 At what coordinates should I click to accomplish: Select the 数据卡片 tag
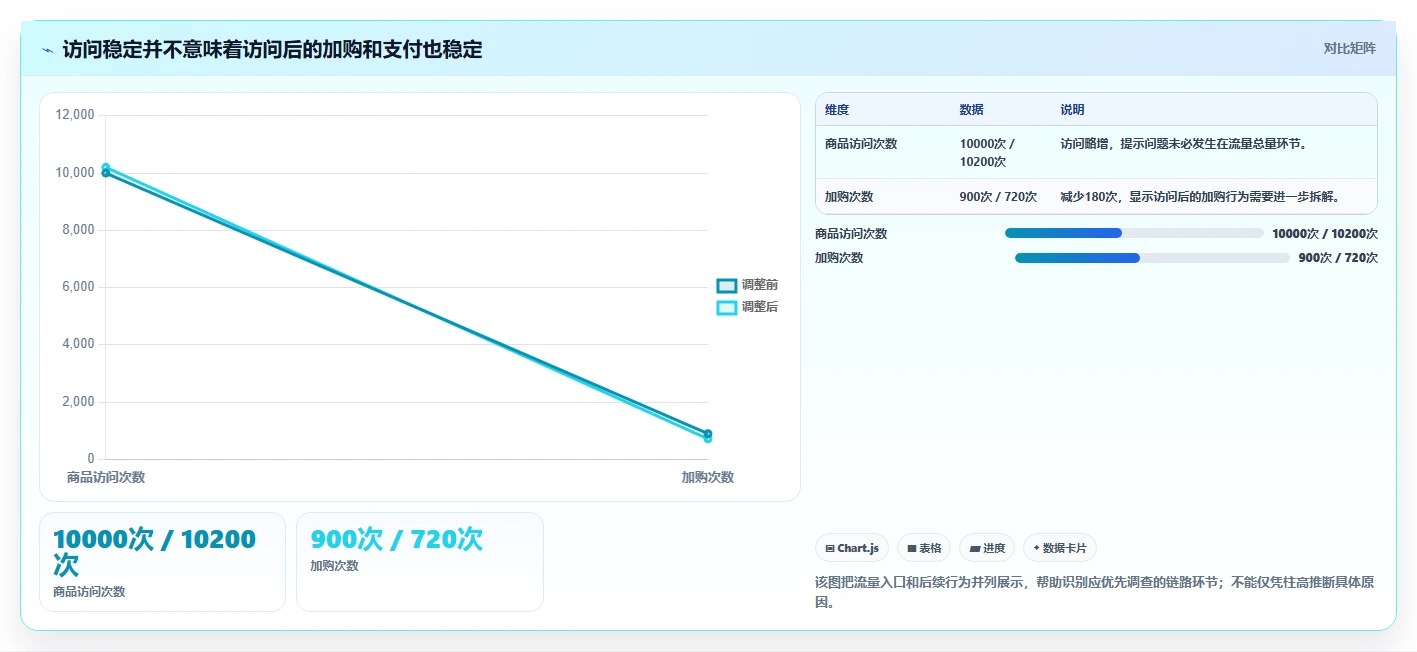(1060, 548)
